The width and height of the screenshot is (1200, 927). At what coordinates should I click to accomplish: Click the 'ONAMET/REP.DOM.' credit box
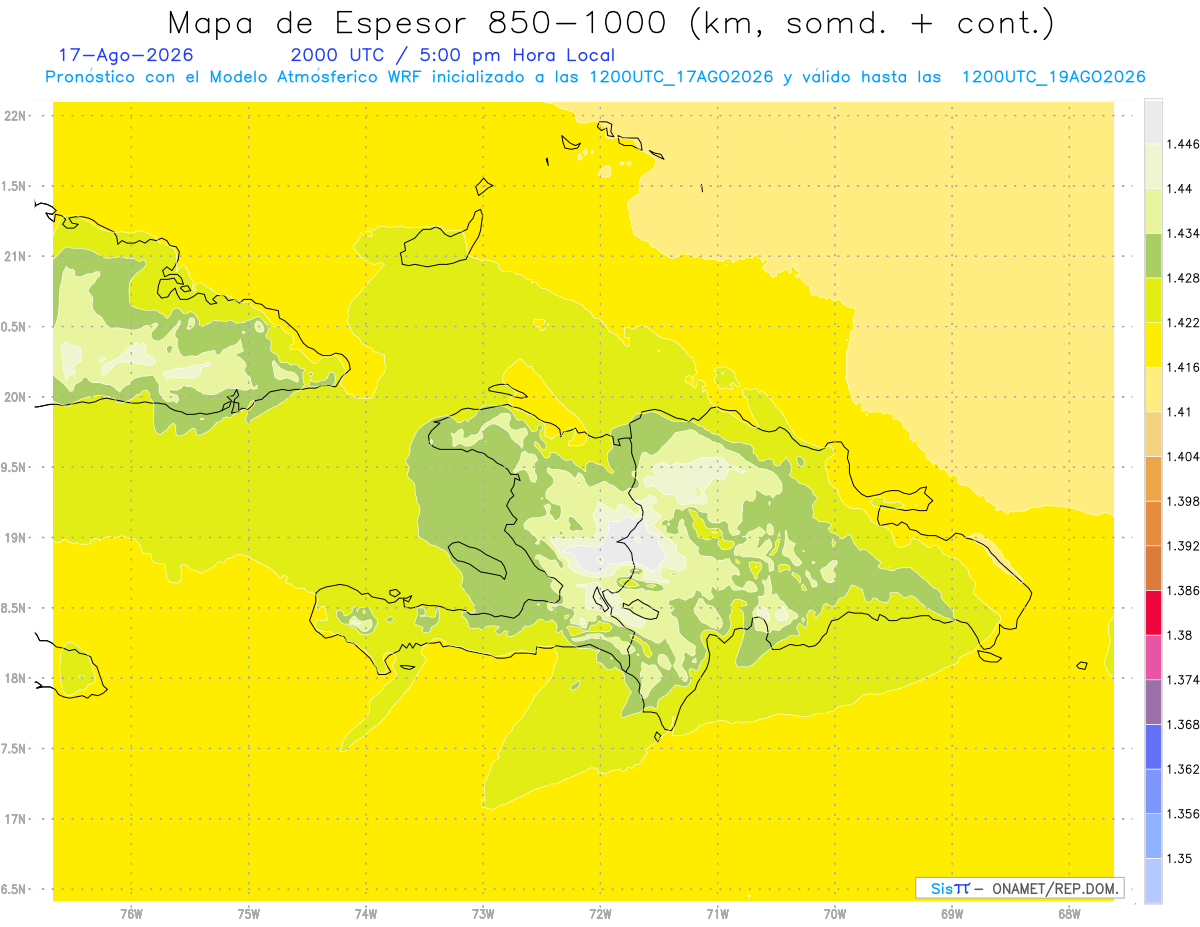coord(1019,888)
